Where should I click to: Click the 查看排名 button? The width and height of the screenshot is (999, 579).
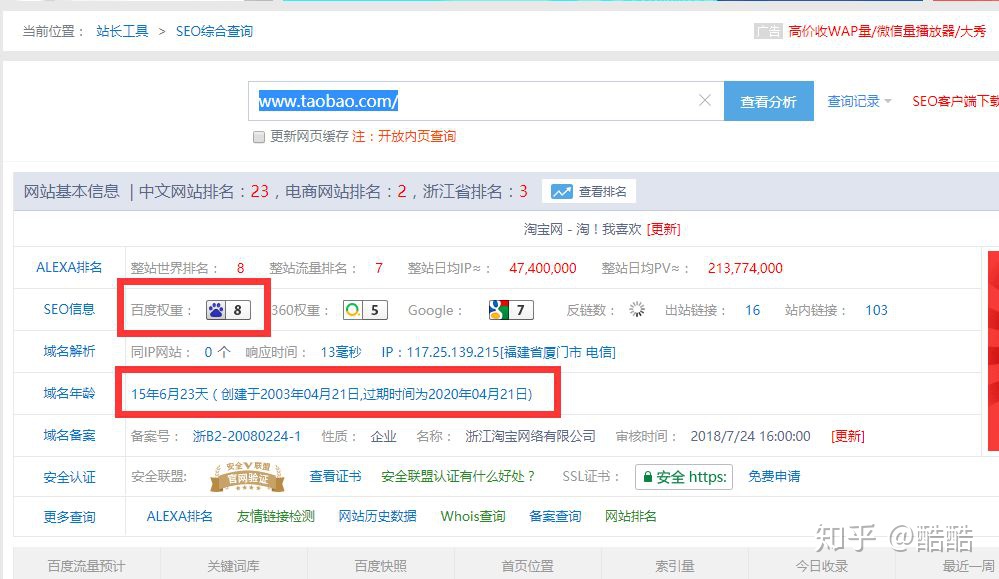[589, 192]
